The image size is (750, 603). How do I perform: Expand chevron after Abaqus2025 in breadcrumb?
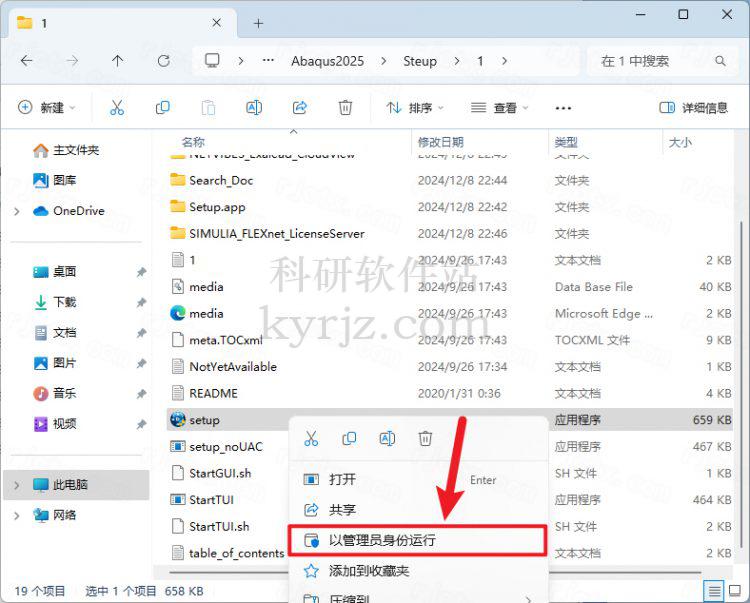tap(384, 61)
